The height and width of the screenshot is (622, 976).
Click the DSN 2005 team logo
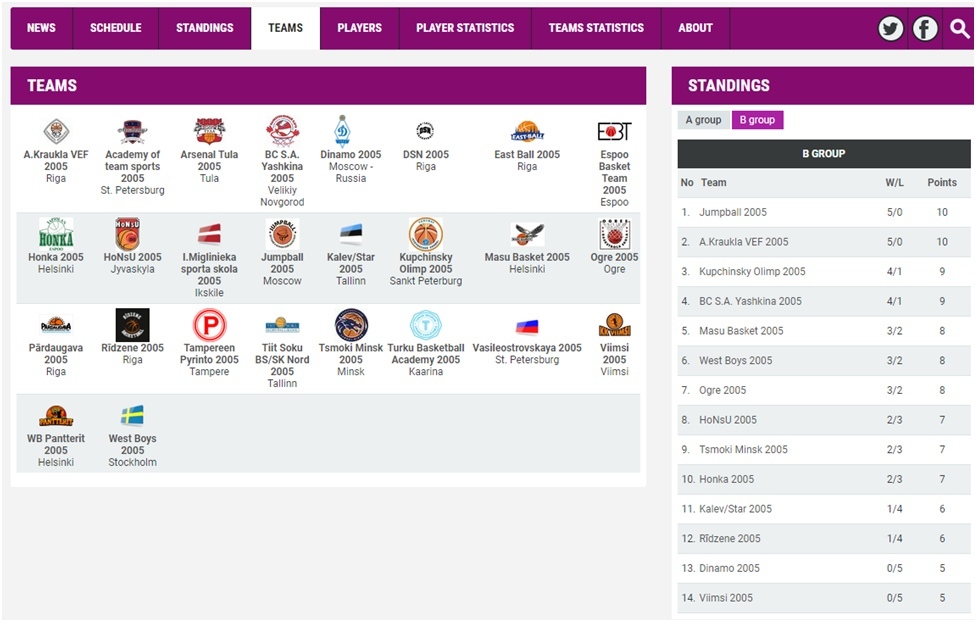point(425,131)
